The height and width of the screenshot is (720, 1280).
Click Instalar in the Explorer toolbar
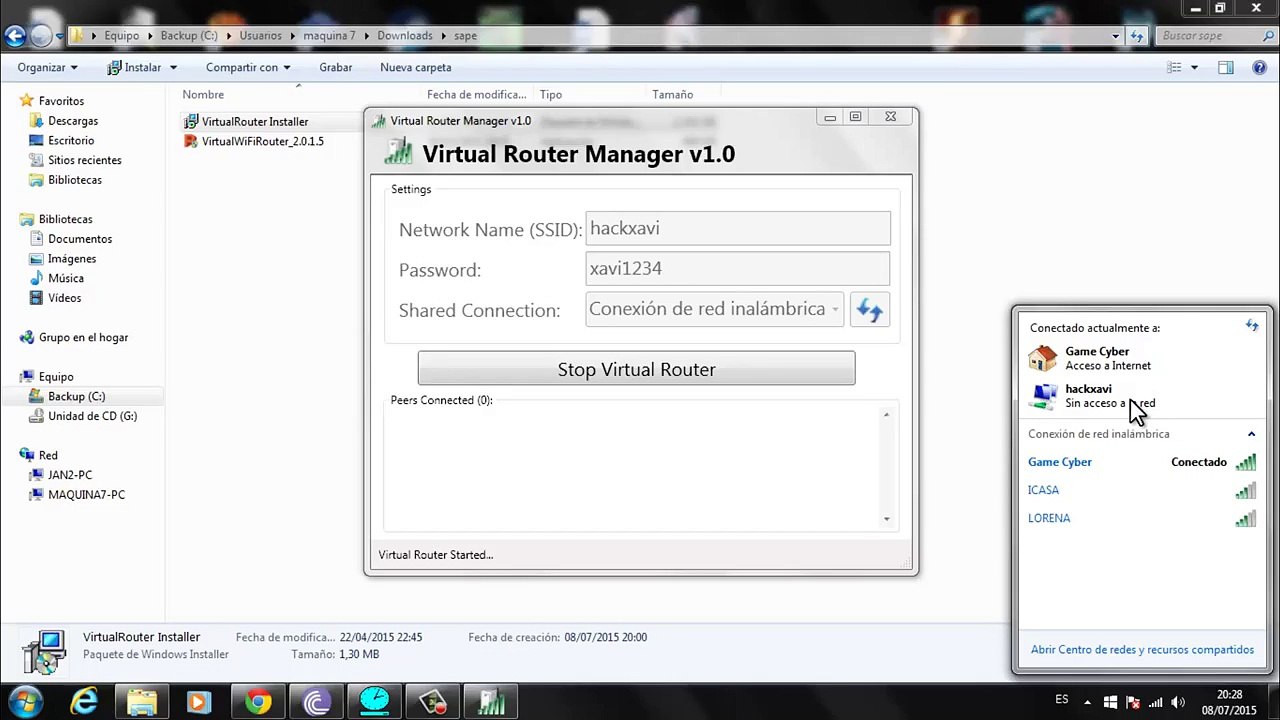click(x=134, y=67)
